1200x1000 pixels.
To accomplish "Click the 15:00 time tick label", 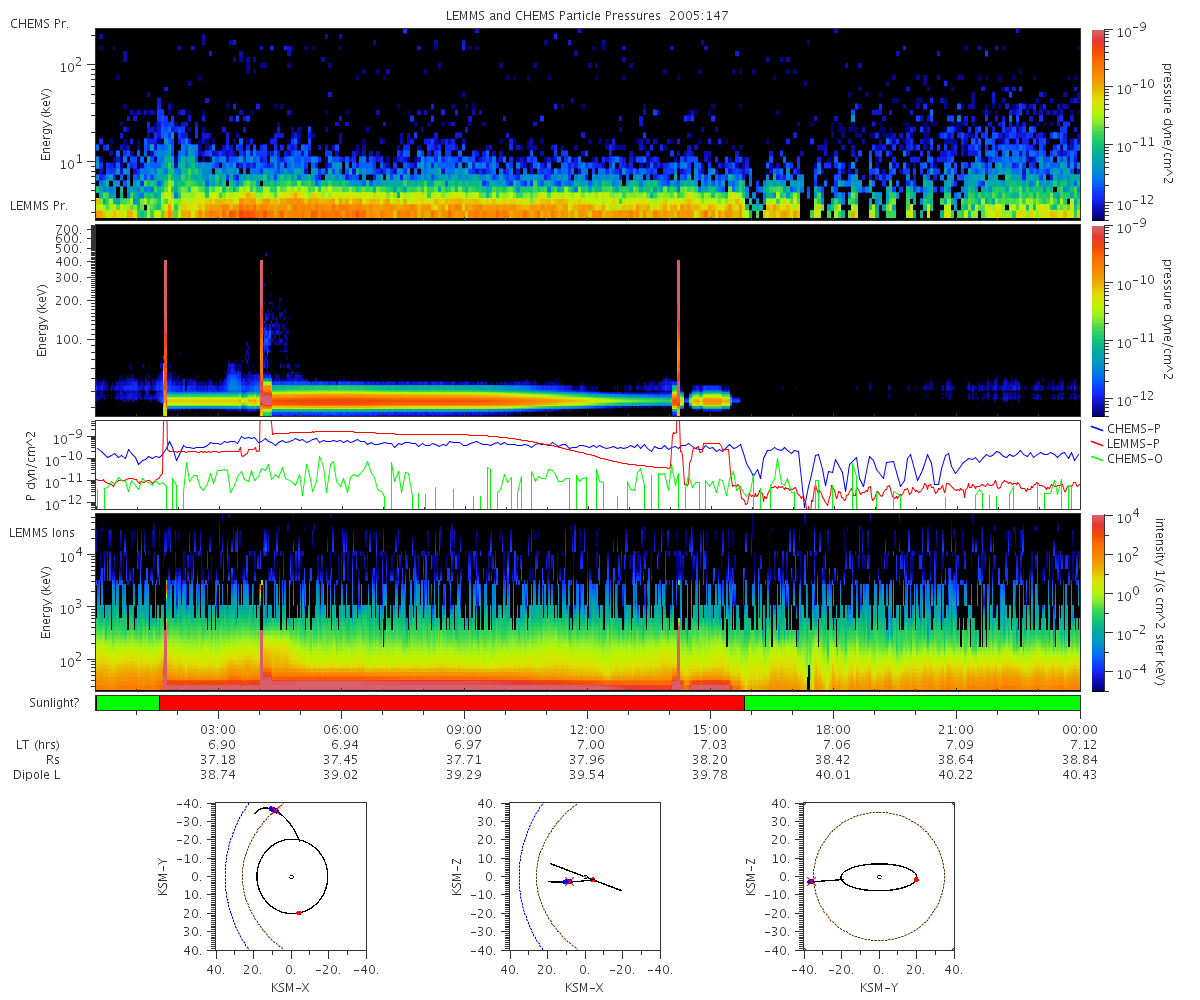I will (x=711, y=729).
